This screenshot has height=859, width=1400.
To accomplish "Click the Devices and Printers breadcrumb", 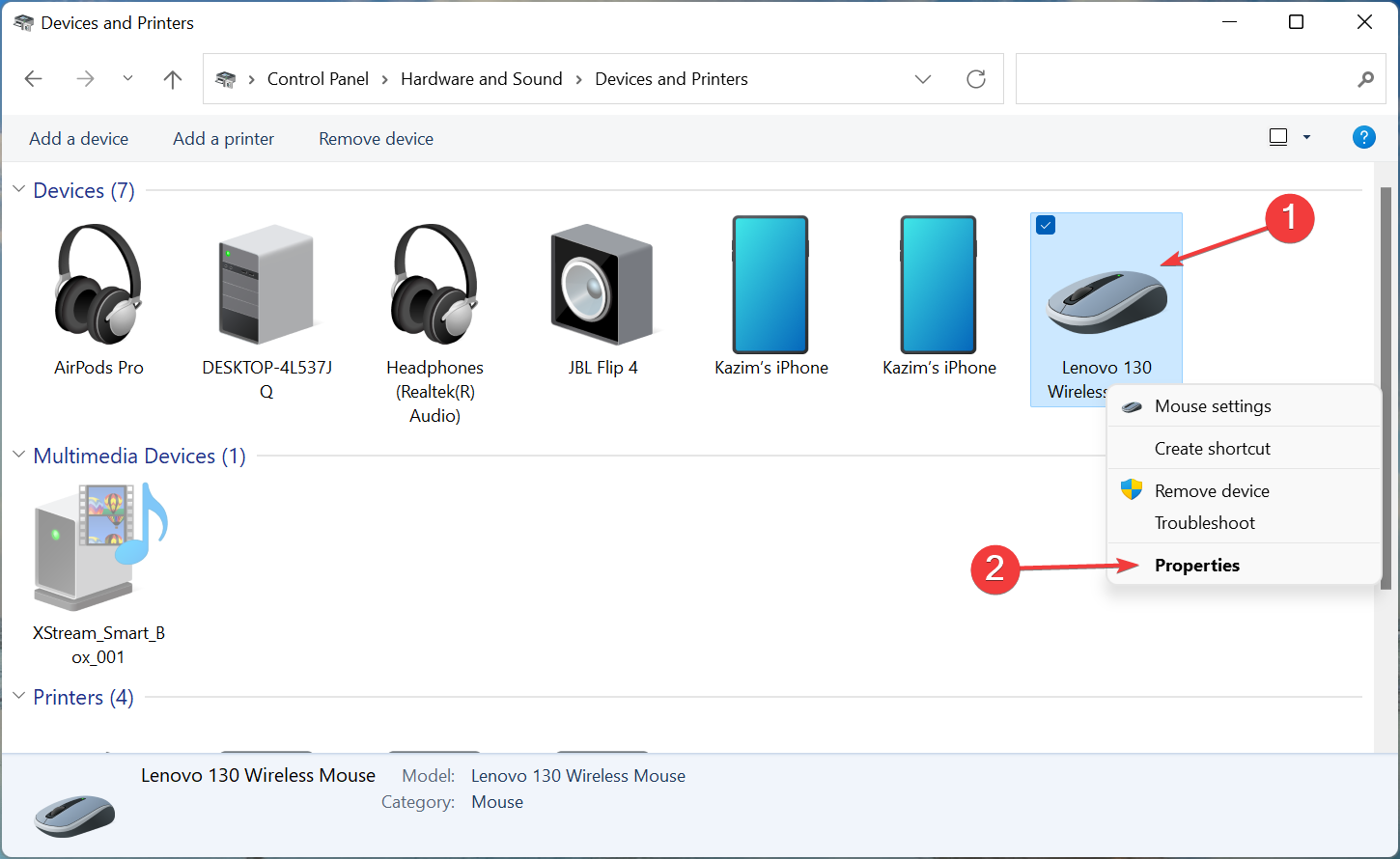I will tap(672, 79).
